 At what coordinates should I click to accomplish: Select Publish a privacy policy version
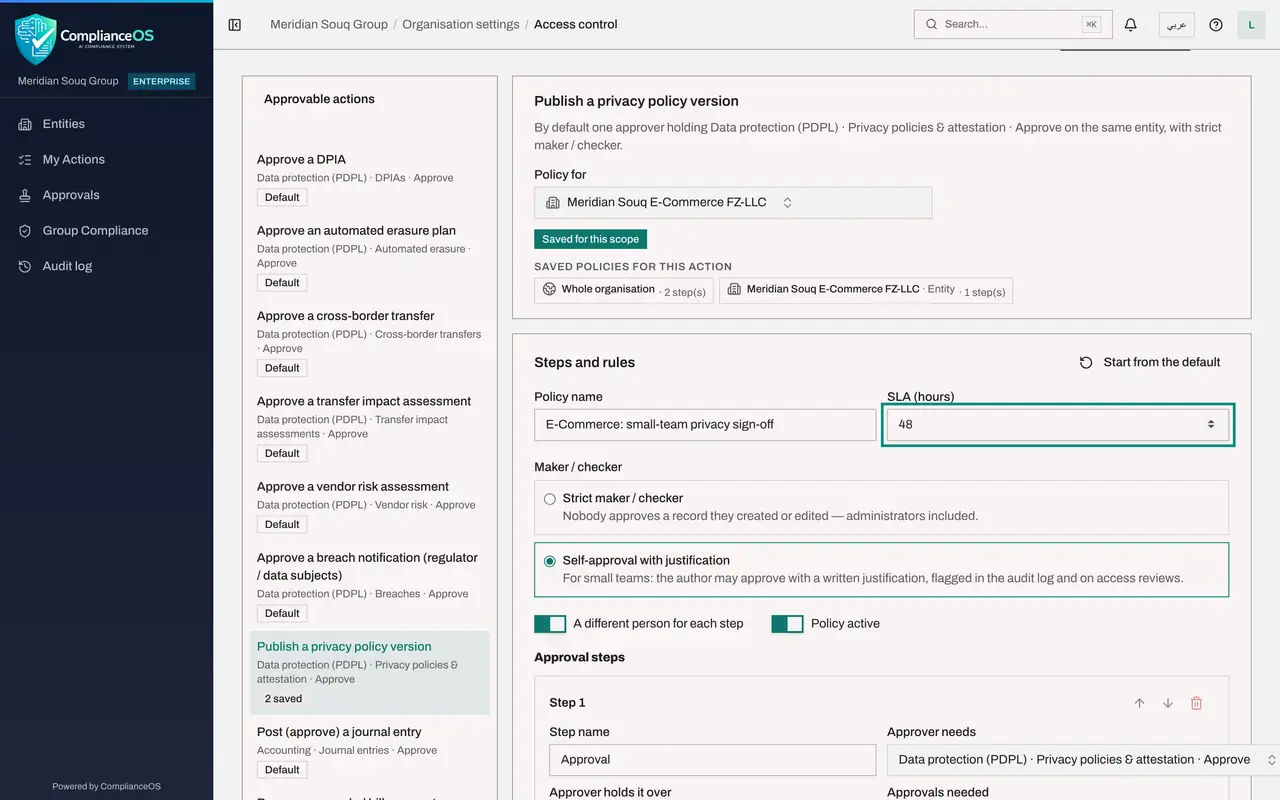(x=369, y=673)
